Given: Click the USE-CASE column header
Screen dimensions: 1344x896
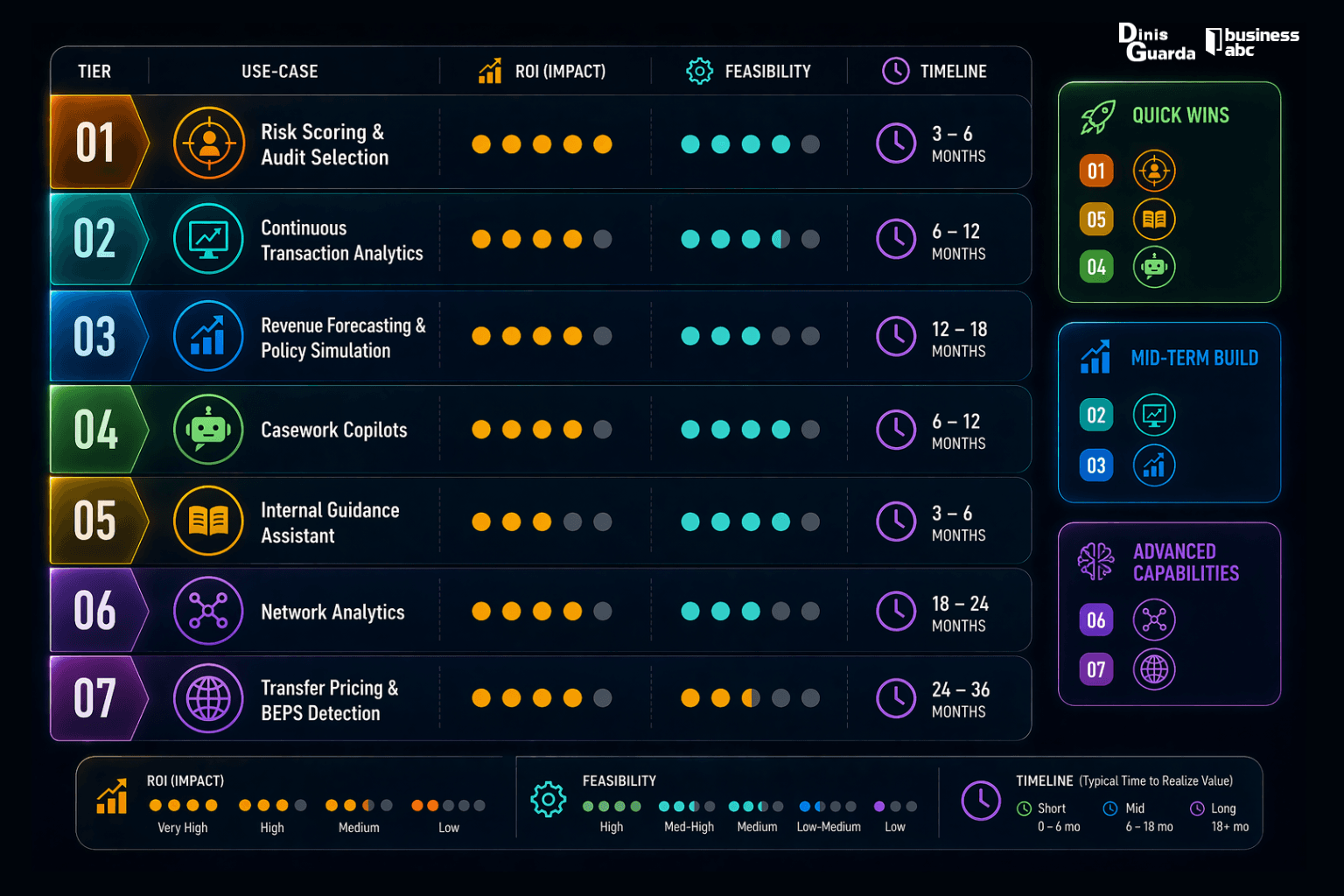Looking at the screenshot, I should coord(280,72).
